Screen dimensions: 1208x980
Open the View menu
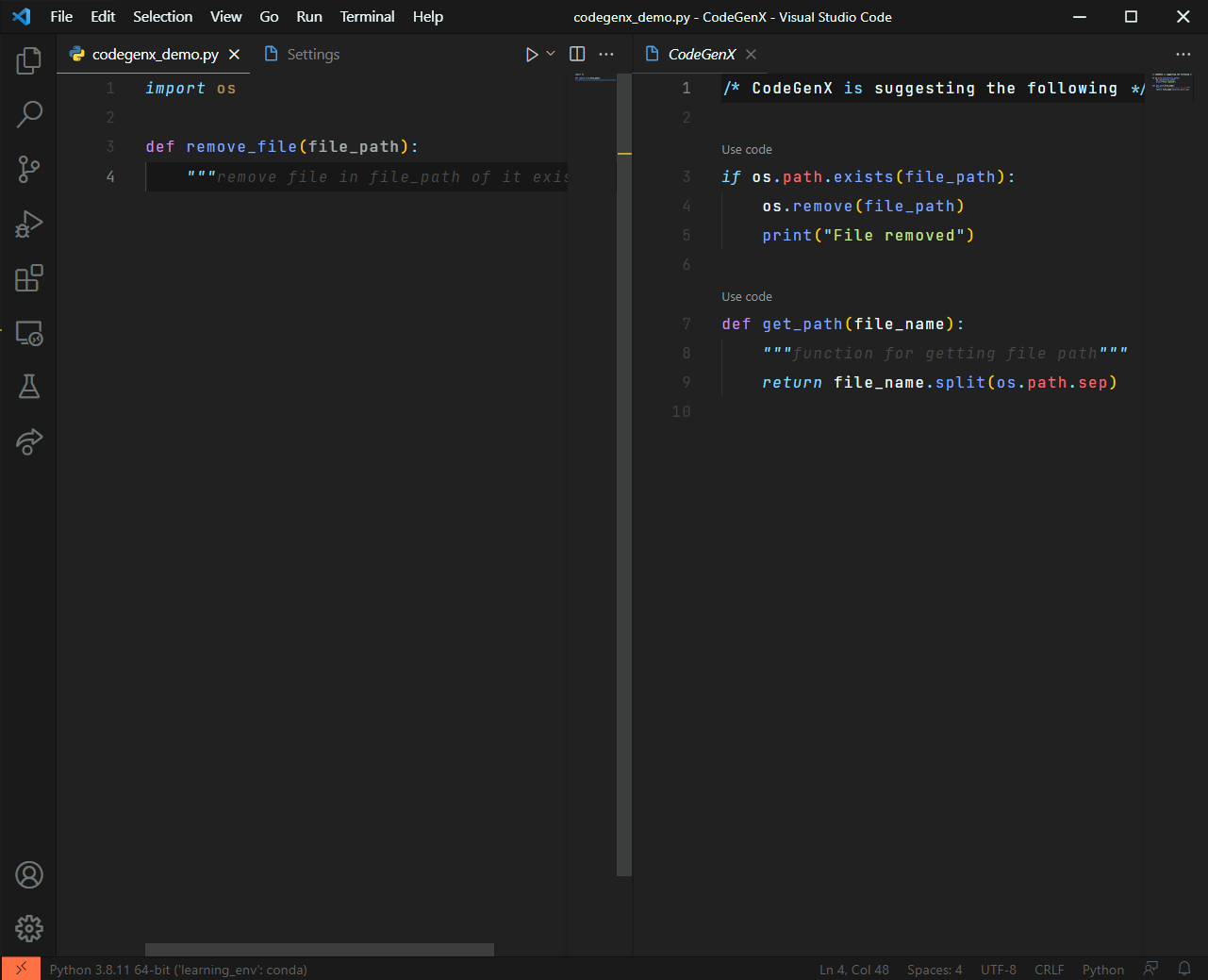[x=225, y=17]
